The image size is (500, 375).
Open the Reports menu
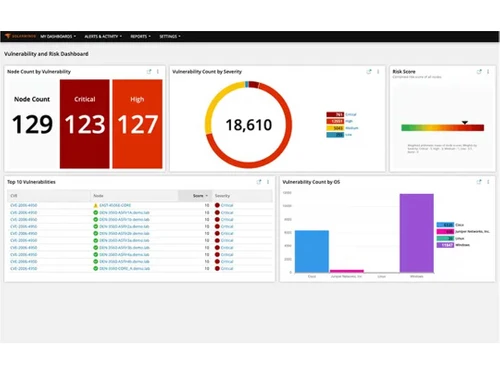click(140, 36)
